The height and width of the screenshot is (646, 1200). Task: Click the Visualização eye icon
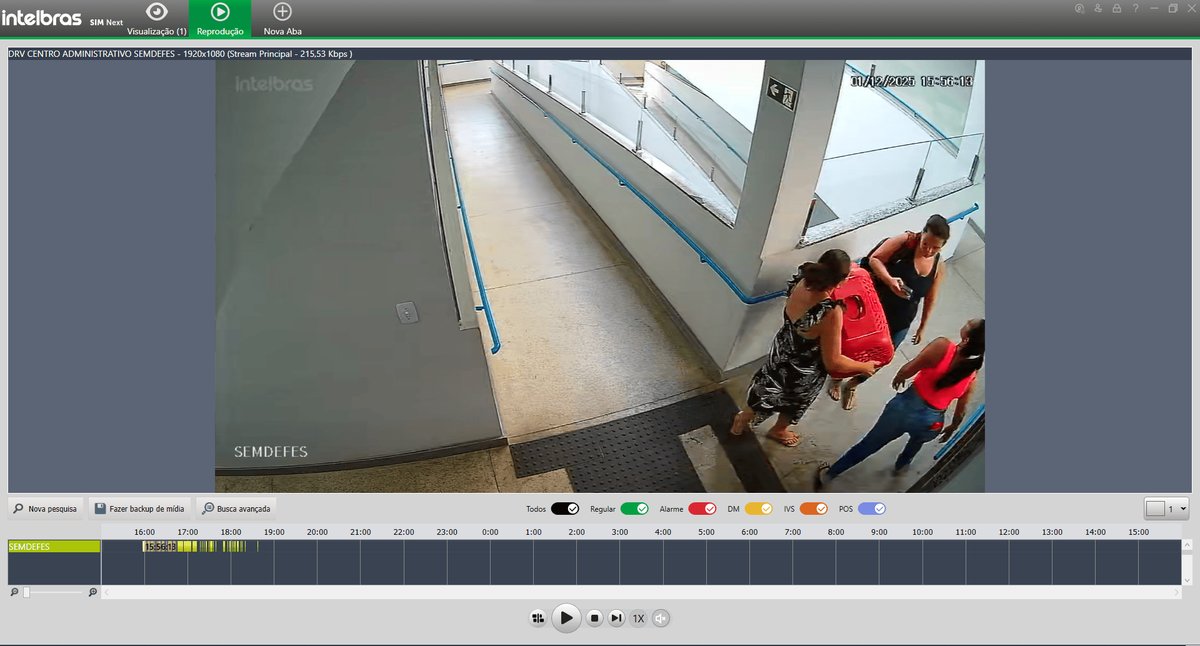[157, 11]
